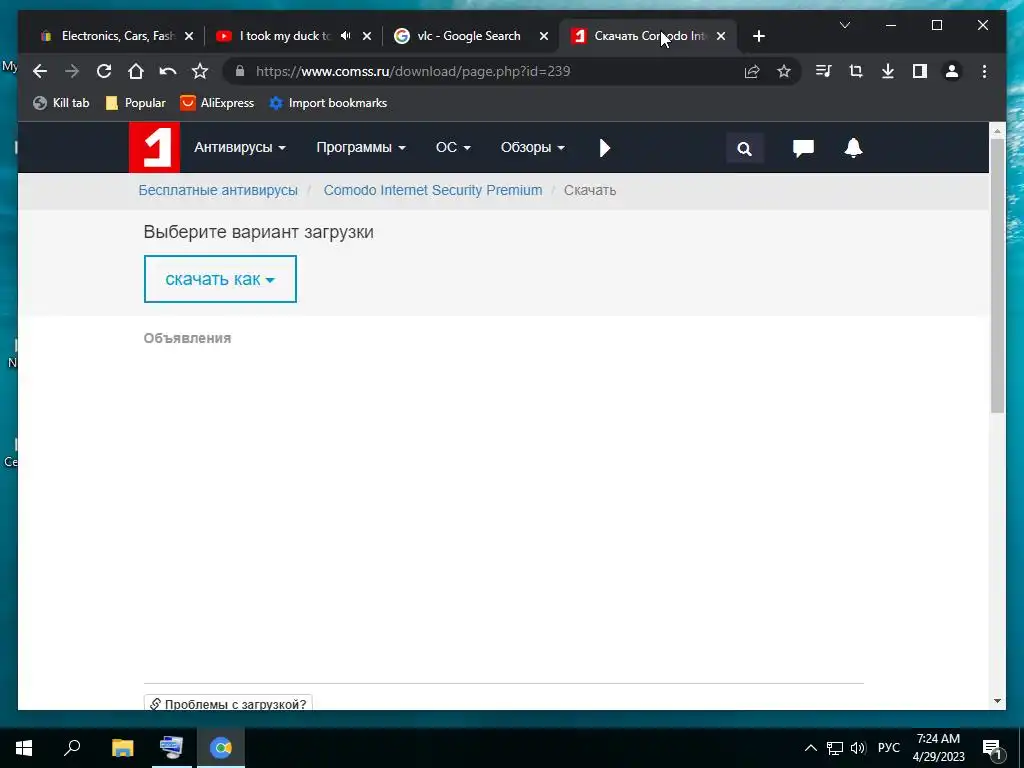Share this page via the share icon
The height and width of the screenshot is (768, 1024).
coord(752,71)
